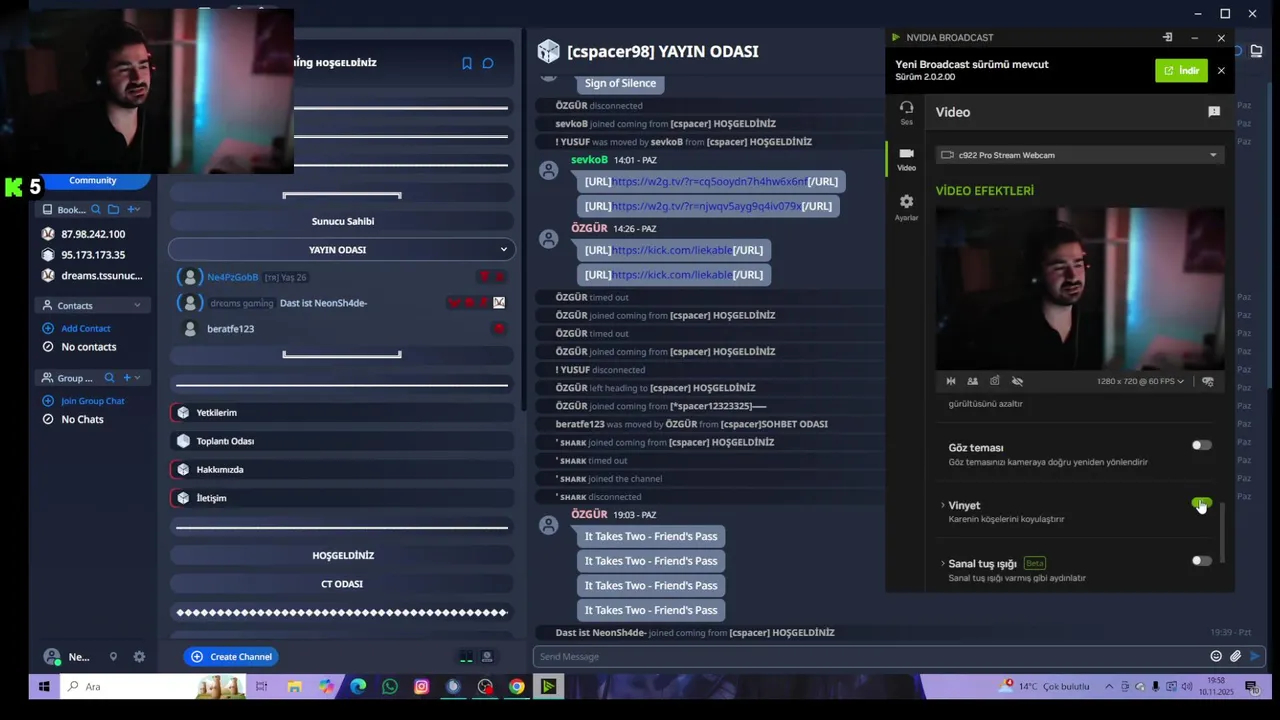The height and width of the screenshot is (720, 1280).
Task: Open the first kick.com link from ÖZGÜR
Action: coord(673,250)
